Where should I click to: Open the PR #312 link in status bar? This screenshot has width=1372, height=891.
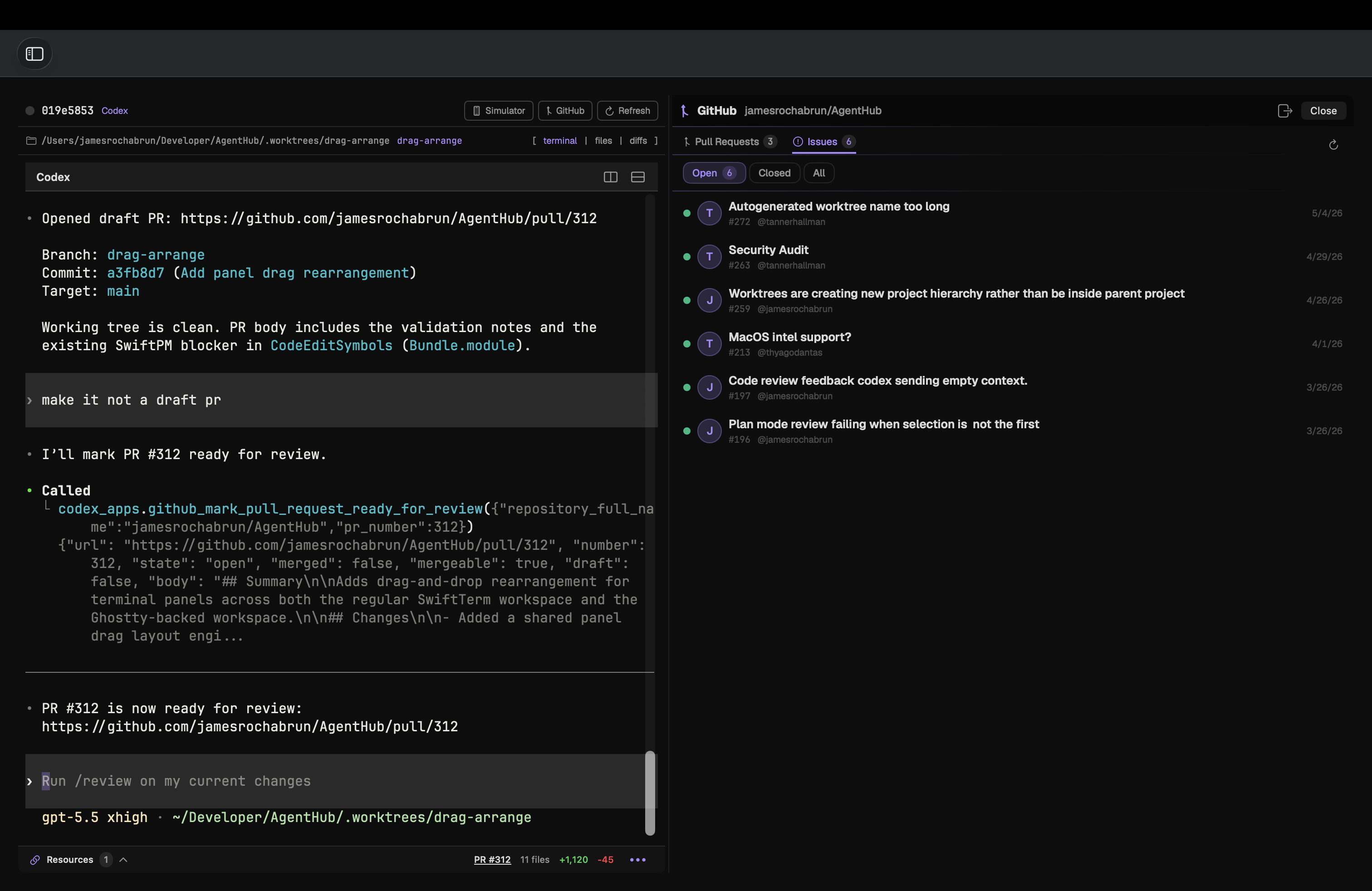pyautogui.click(x=492, y=859)
